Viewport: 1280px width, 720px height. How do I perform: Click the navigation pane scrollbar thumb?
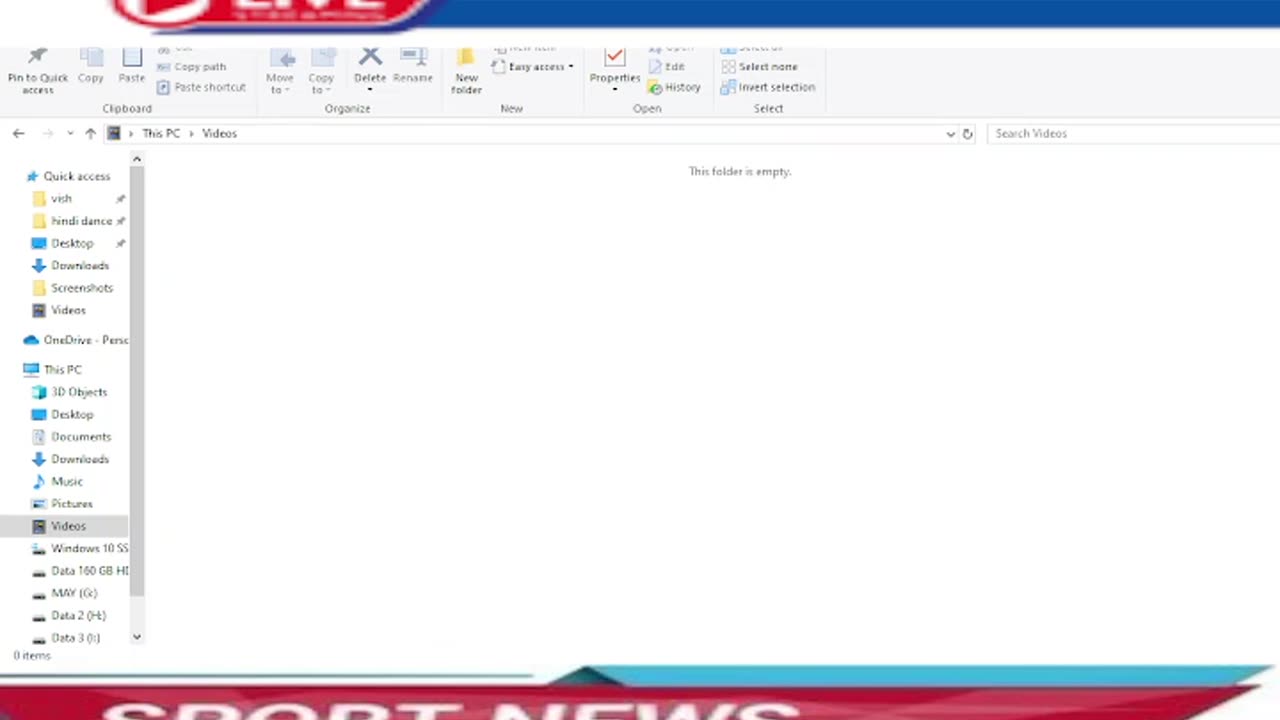(x=137, y=381)
